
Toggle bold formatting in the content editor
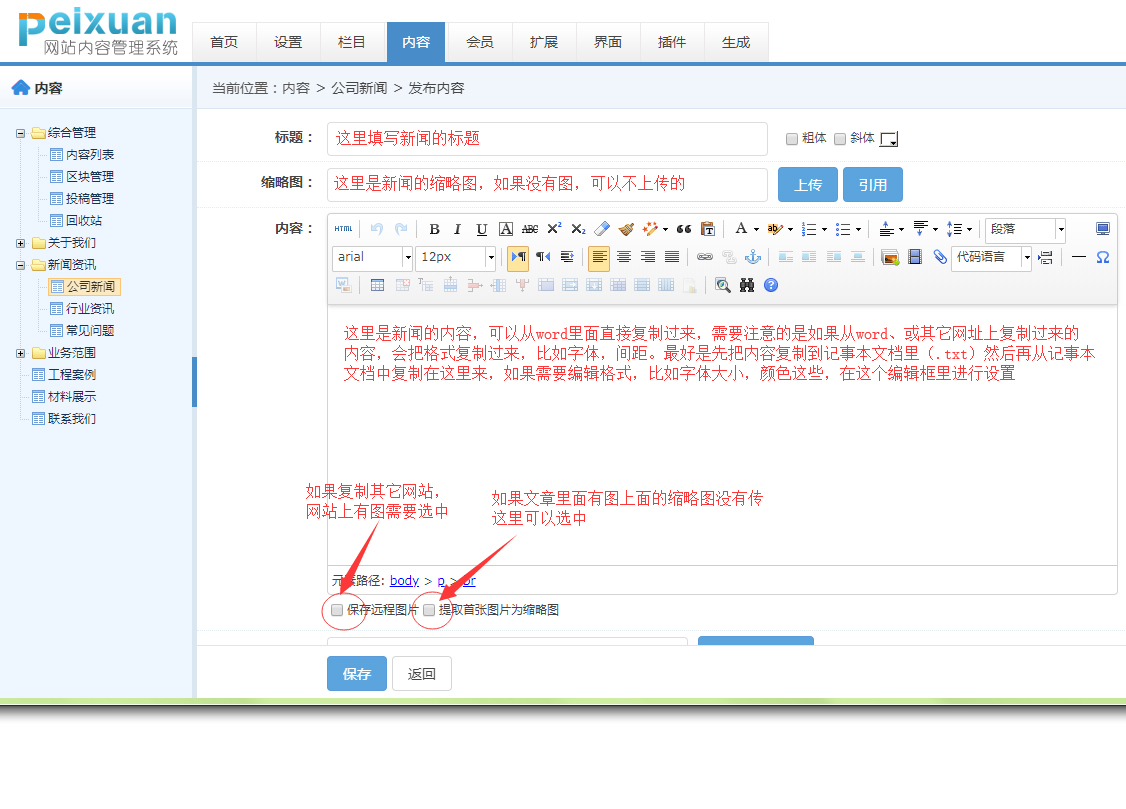435,229
